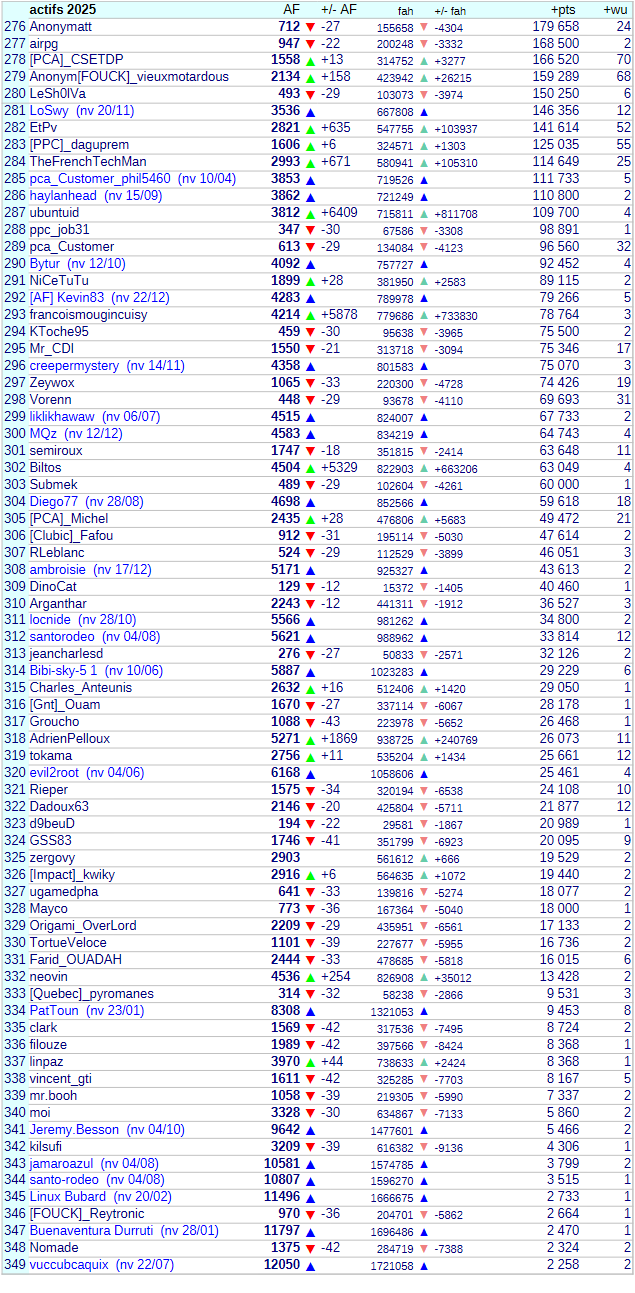Viewport: 635px width, 1293px height.
Task: Open the creepermystery member link
Action: click(x=74, y=366)
